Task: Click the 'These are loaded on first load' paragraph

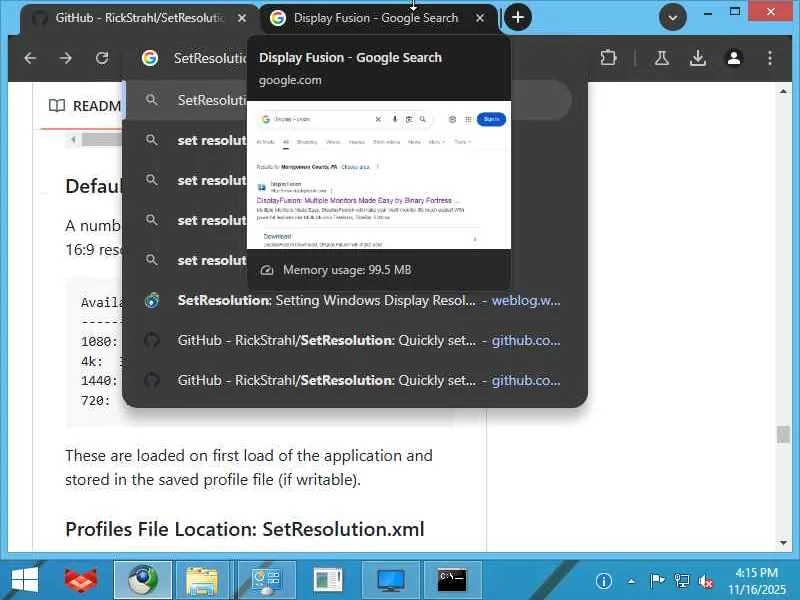Action: (x=249, y=467)
